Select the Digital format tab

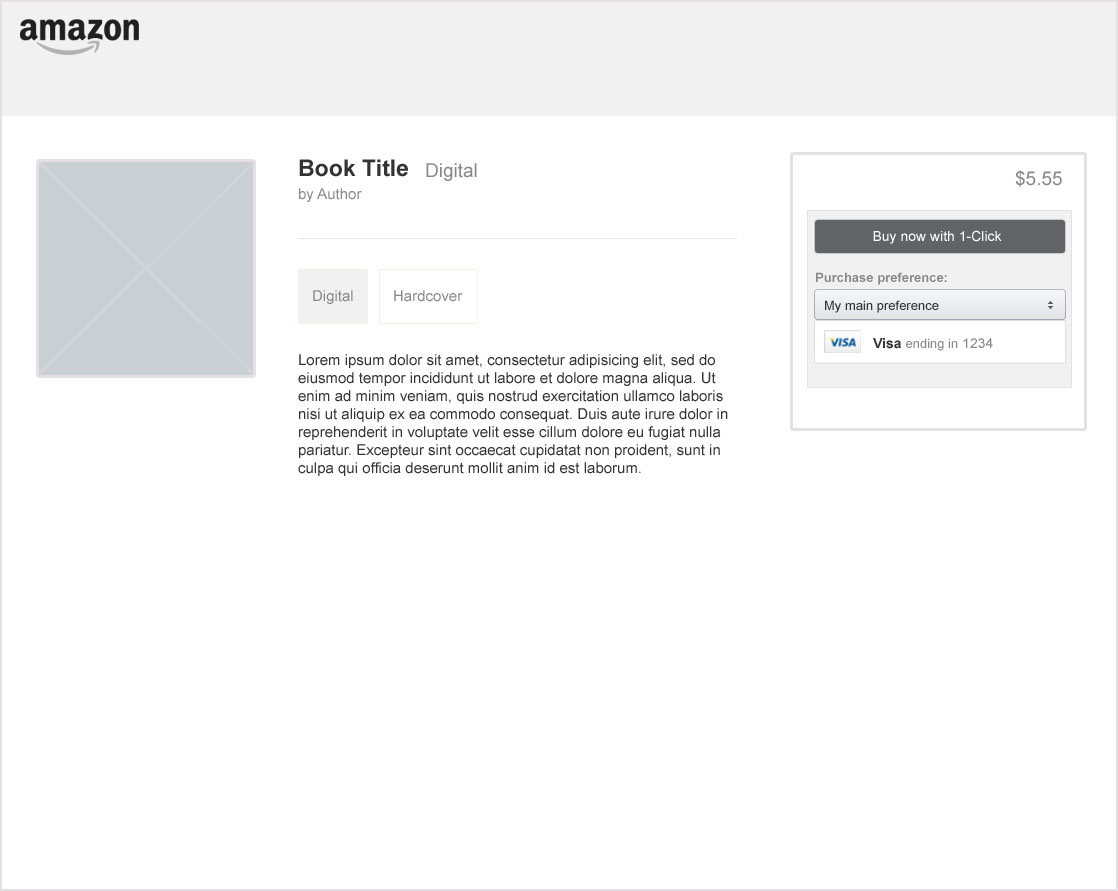pos(333,296)
